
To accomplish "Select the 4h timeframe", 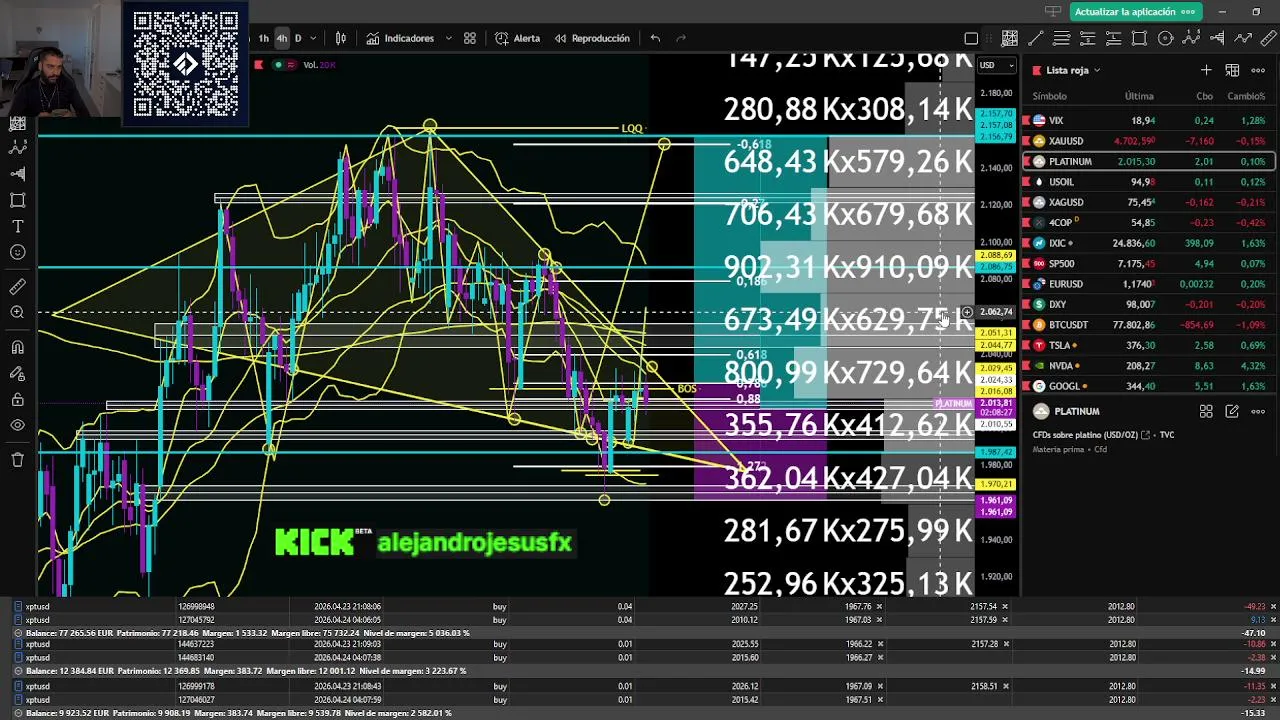I will coord(281,38).
